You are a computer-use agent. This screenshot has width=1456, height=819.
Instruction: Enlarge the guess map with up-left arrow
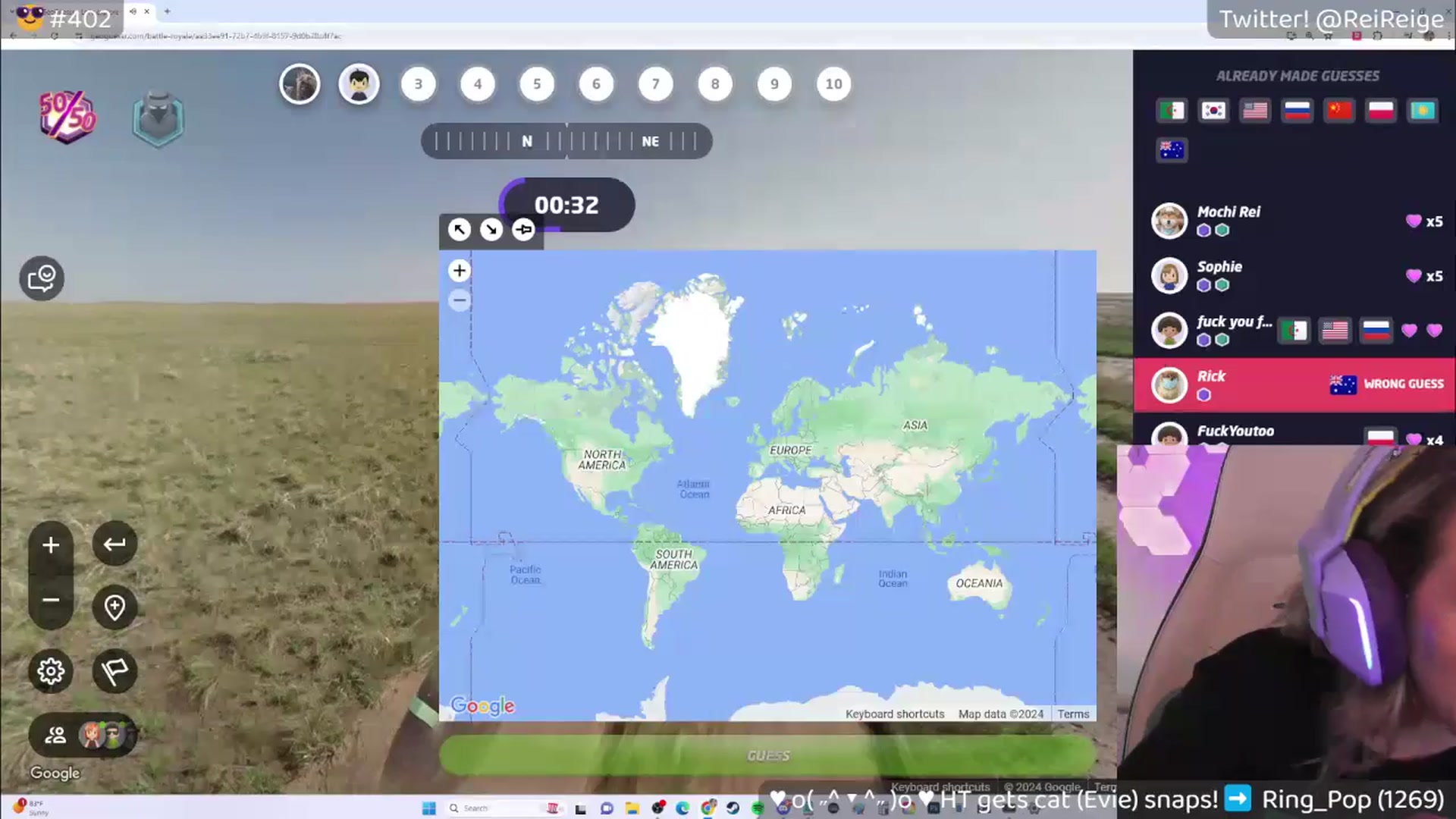coord(460,230)
